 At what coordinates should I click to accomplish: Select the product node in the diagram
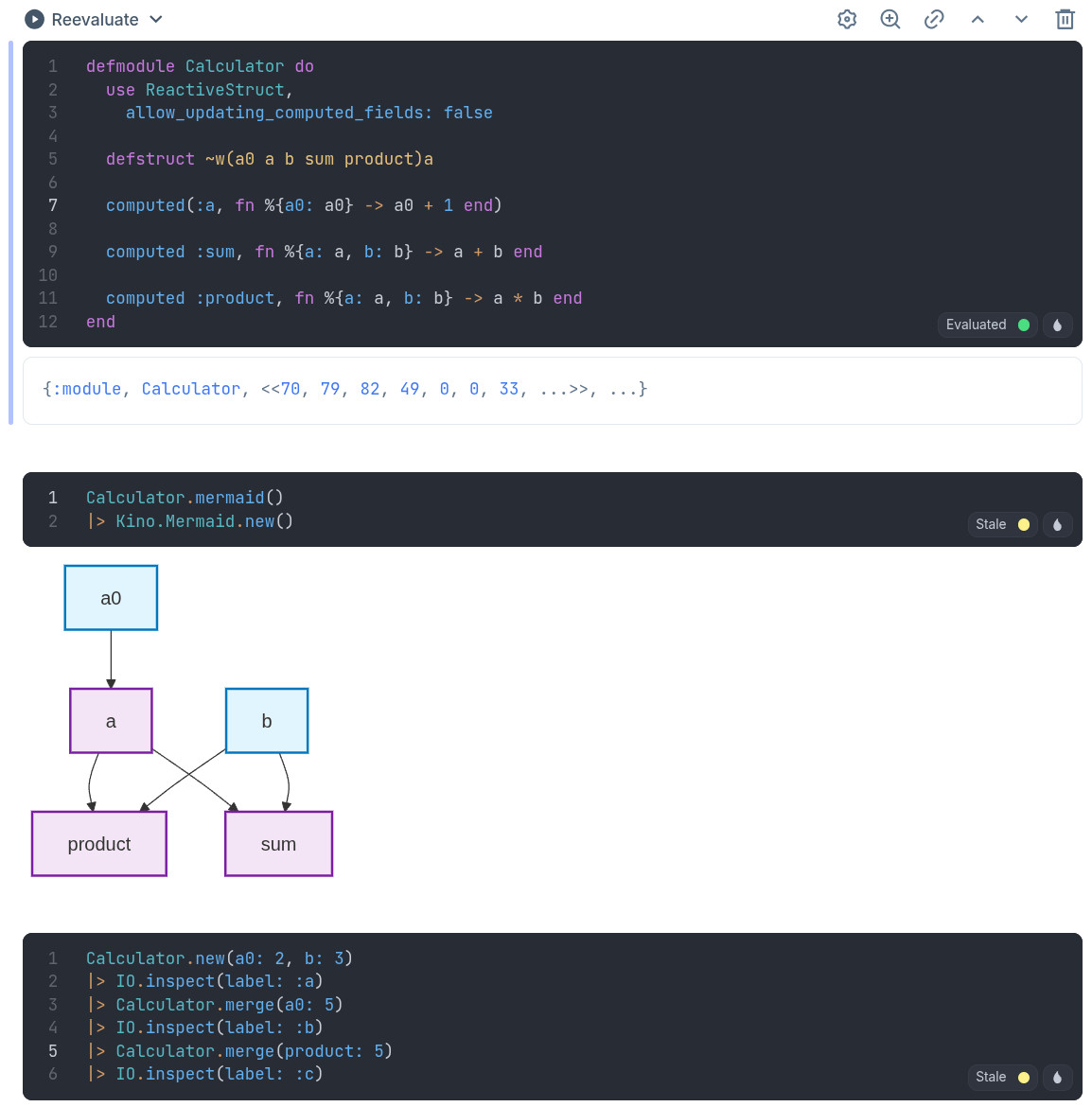[x=99, y=844]
